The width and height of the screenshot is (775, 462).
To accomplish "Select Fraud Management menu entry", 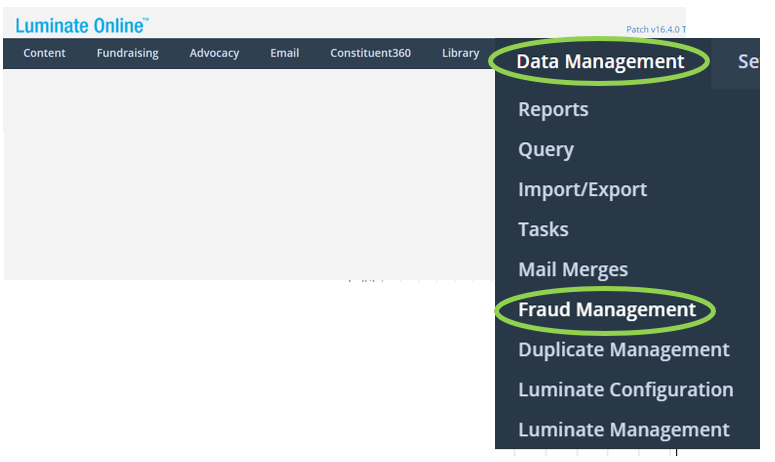I will [607, 310].
